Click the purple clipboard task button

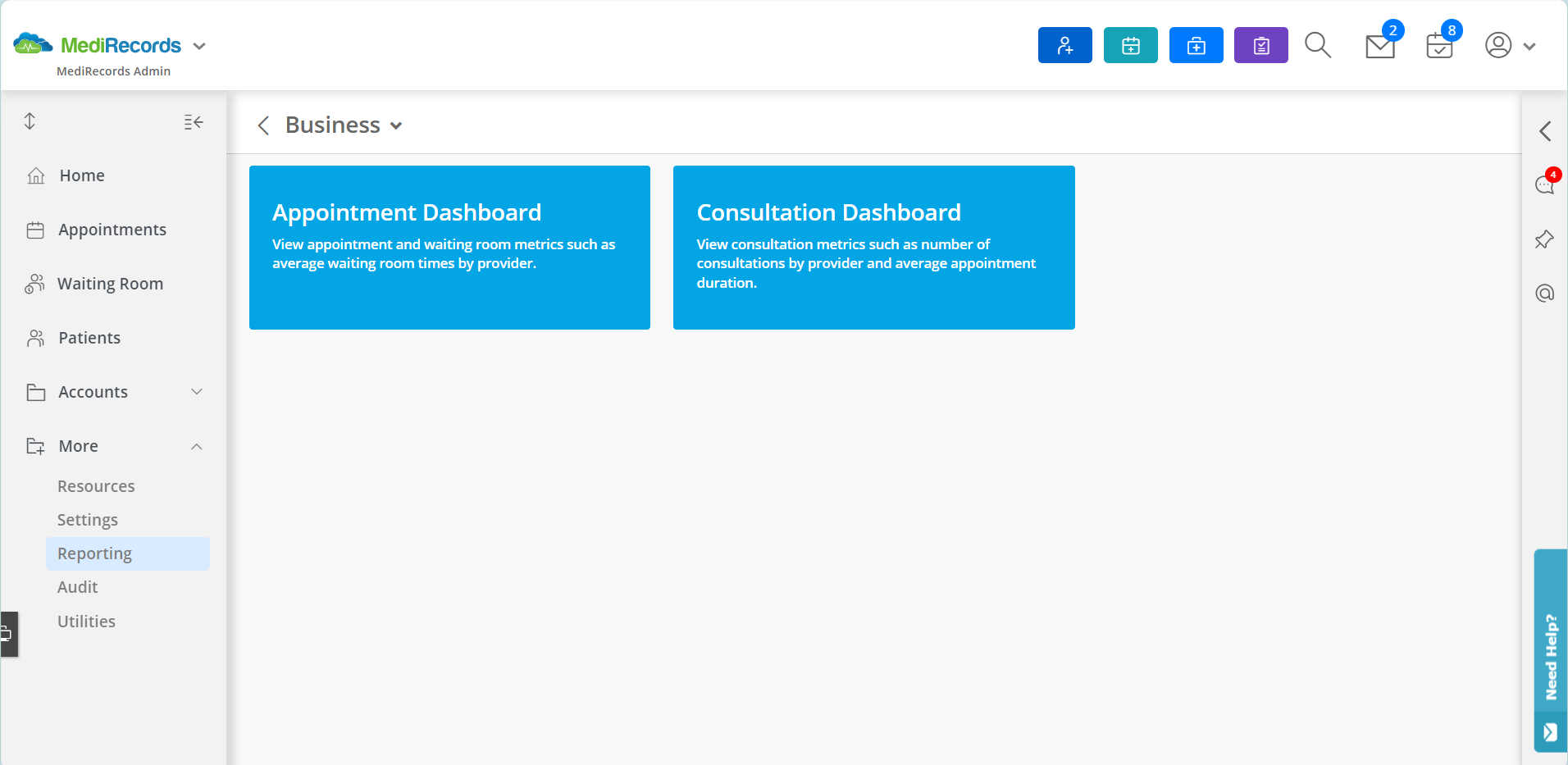[1261, 45]
